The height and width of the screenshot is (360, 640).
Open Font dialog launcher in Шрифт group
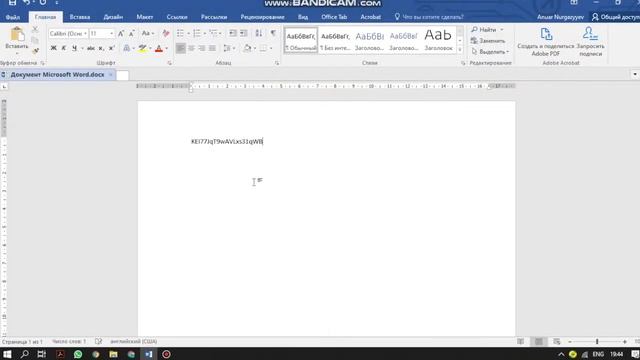point(169,63)
